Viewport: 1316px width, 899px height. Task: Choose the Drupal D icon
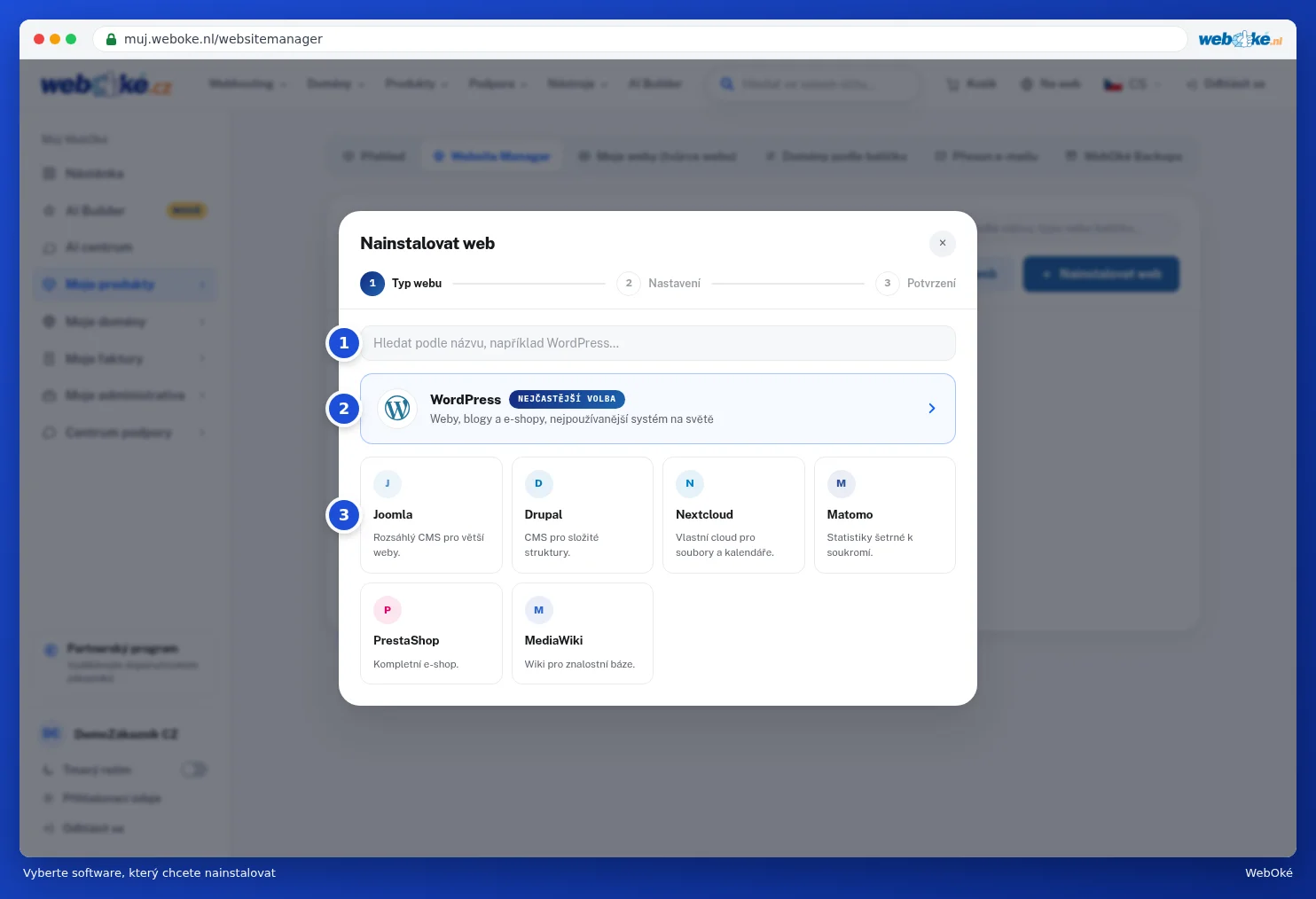tap(538, 484)
